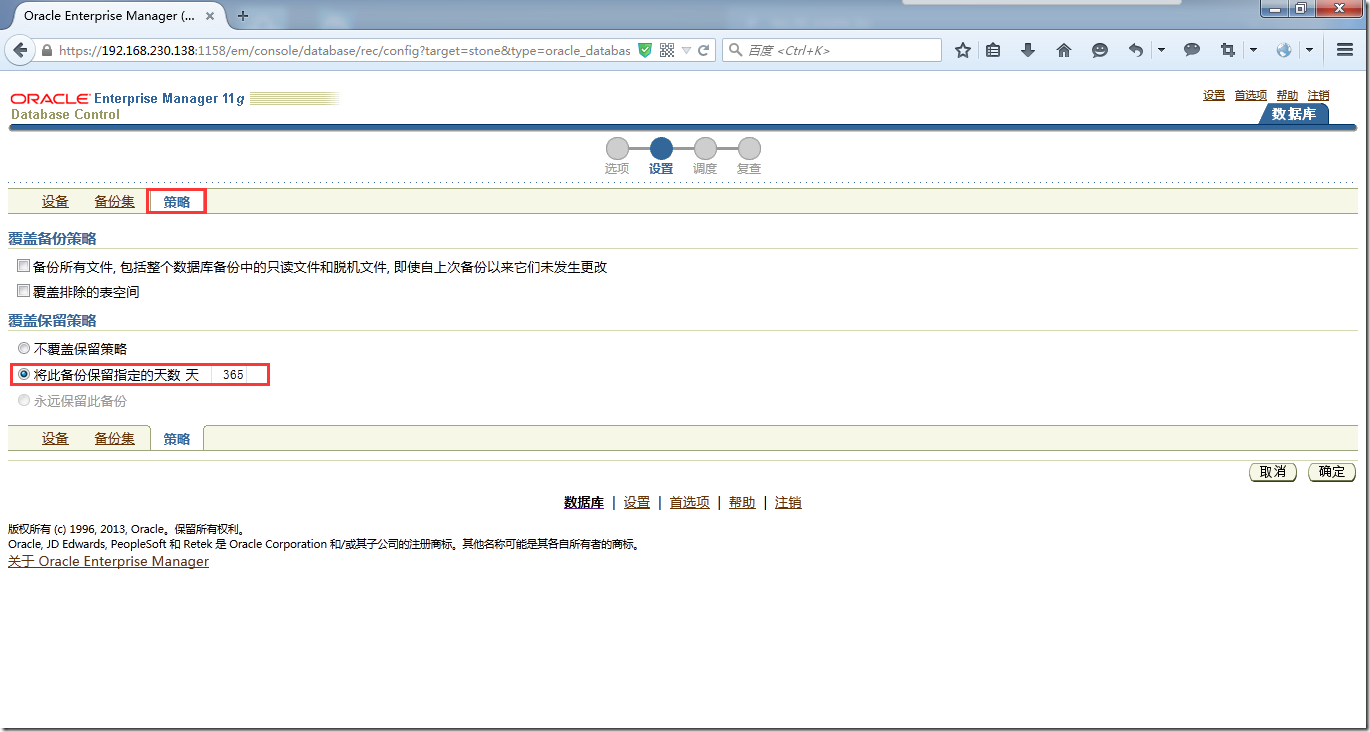Screen dimensions: 1370x732
Task: Click the padlock site security icon
Action: click(47, 50)
